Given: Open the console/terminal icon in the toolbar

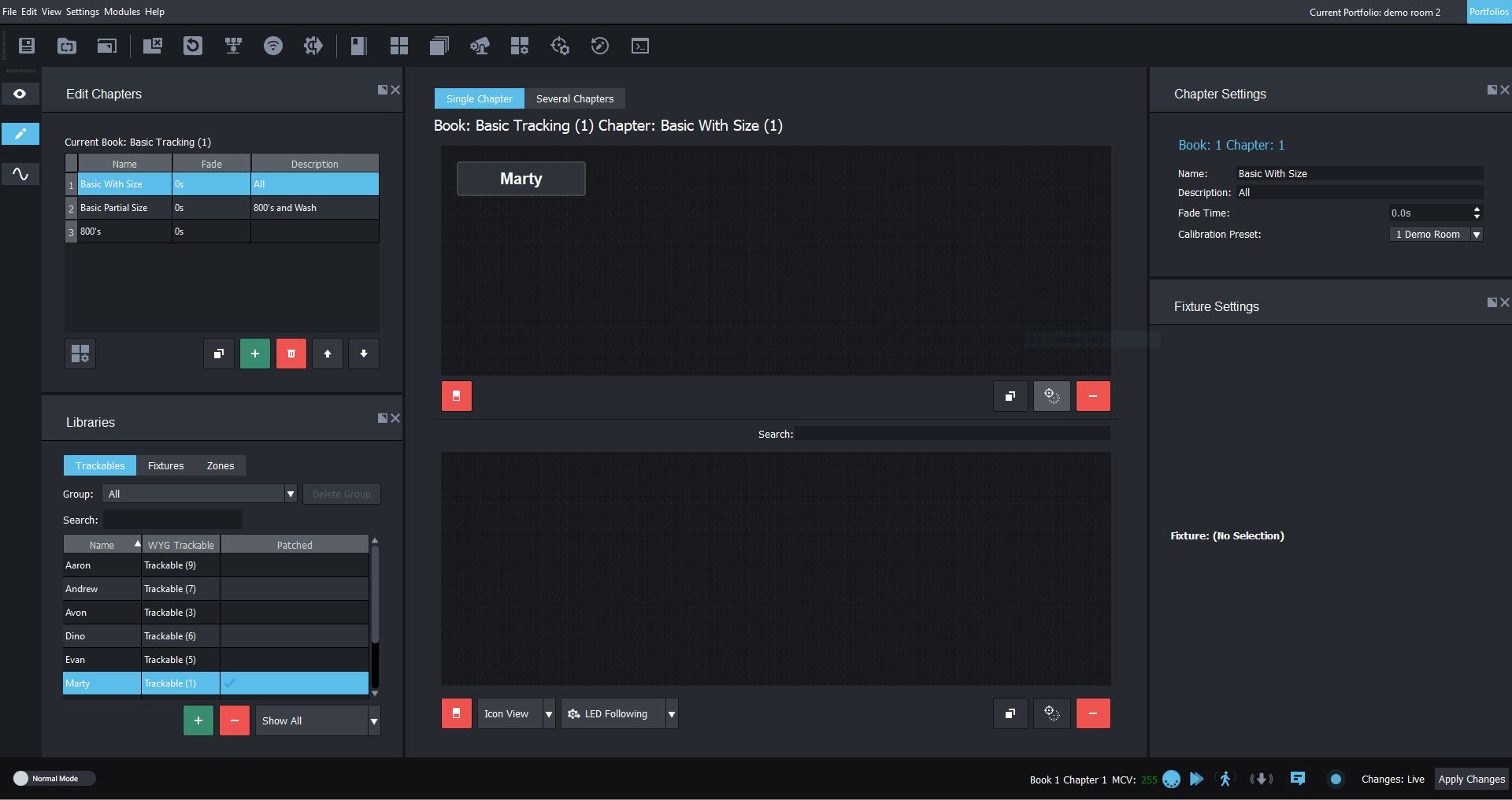Looking at the screenshot, I should [640, 46].
